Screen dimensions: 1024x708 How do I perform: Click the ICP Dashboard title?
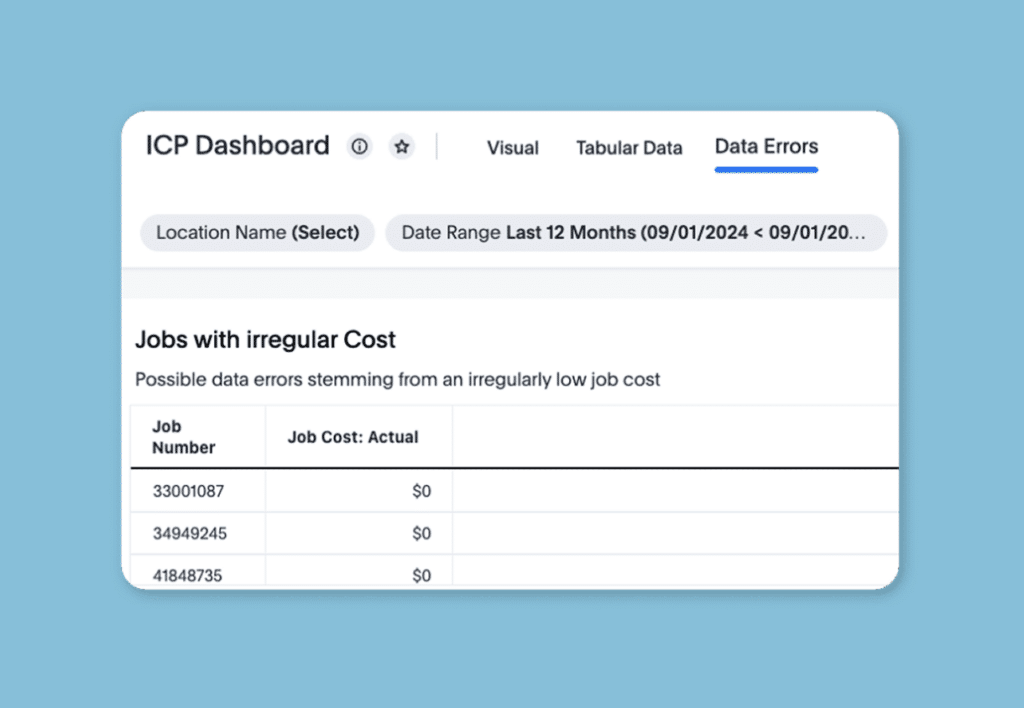coord(237,146)
